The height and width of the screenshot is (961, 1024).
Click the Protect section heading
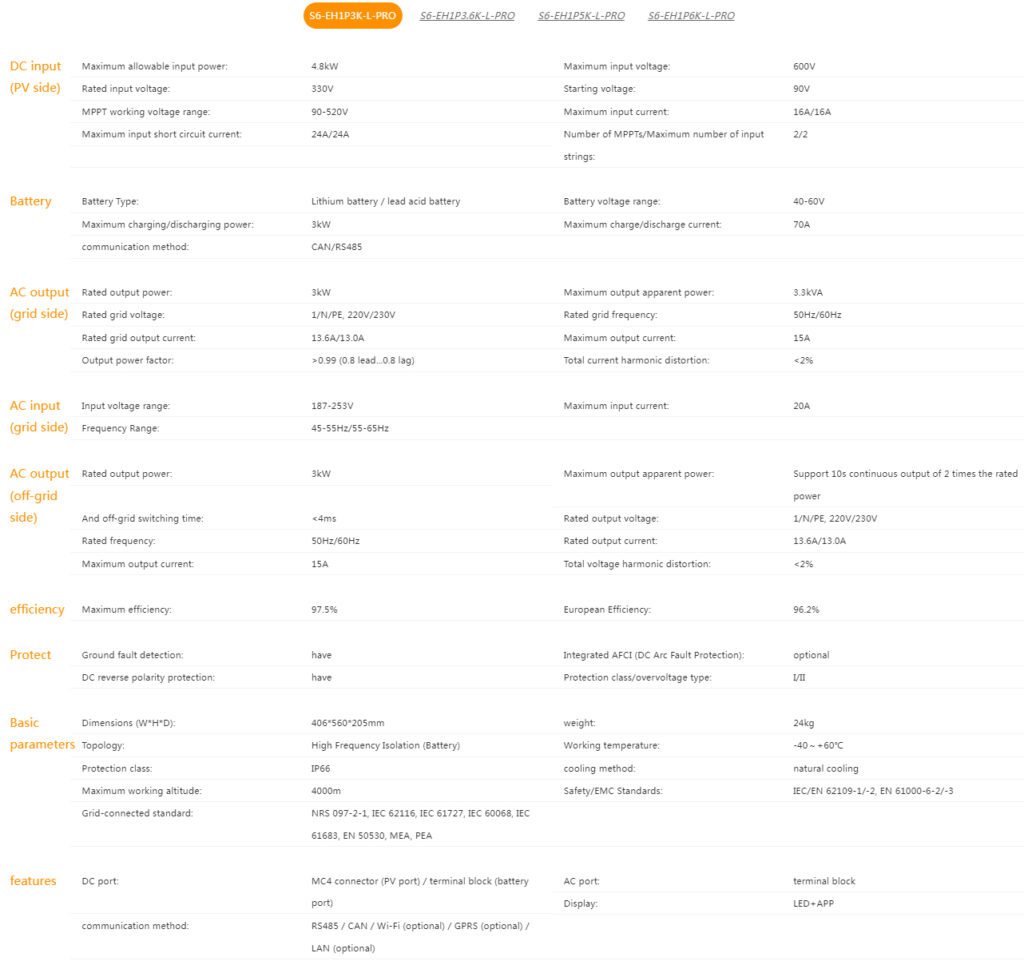[x=31, y=655]
